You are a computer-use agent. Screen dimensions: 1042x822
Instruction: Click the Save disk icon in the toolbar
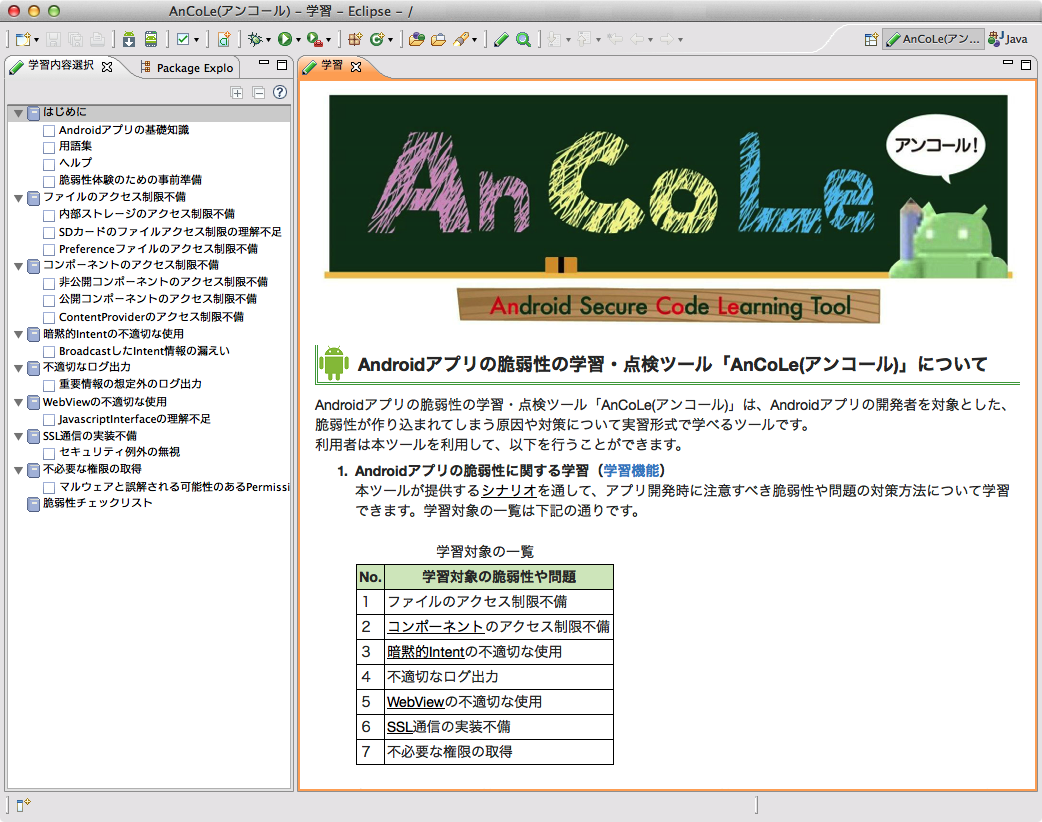(x=54, y=40)
